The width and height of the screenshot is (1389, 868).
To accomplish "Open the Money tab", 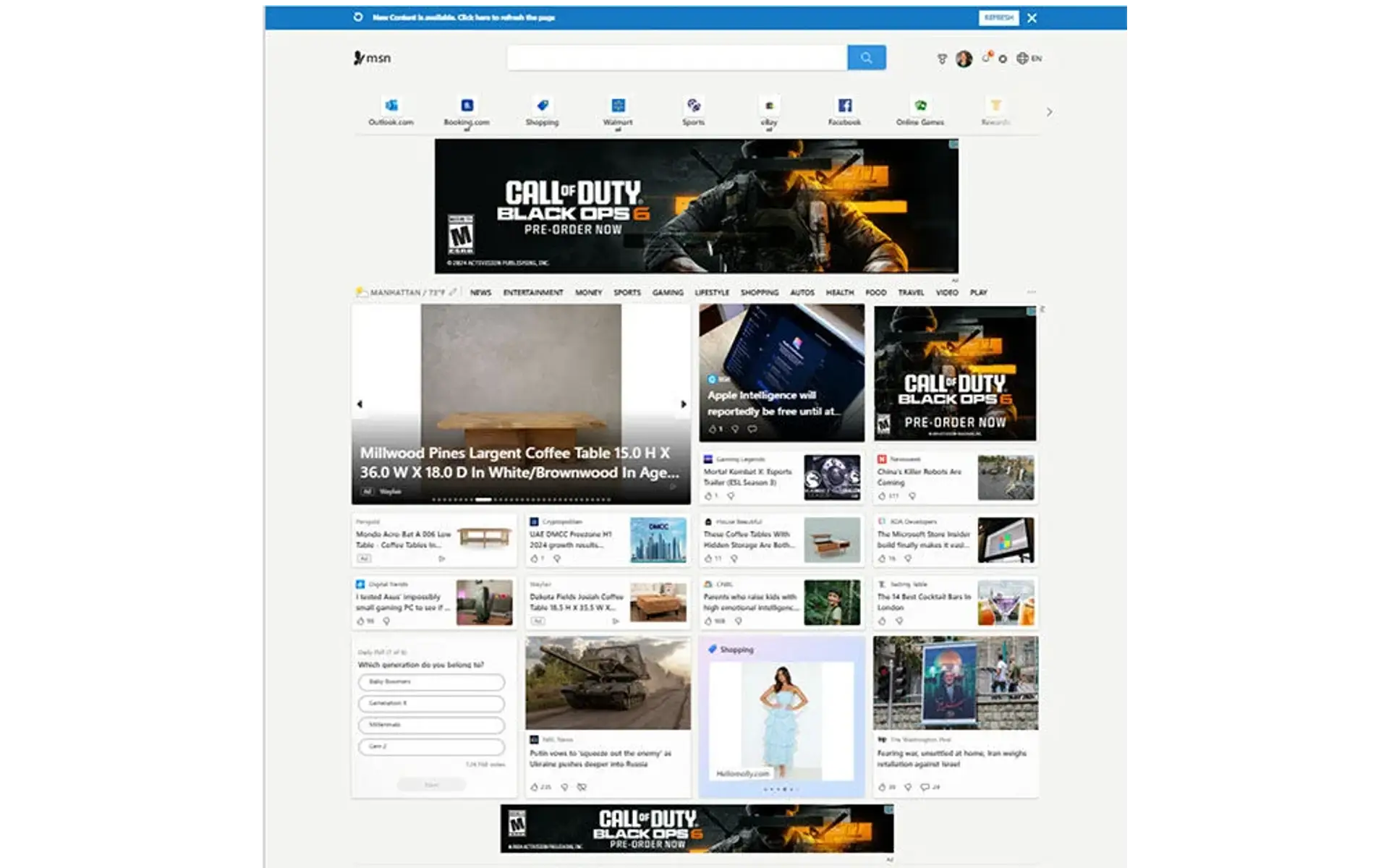I will pos(589,293).
